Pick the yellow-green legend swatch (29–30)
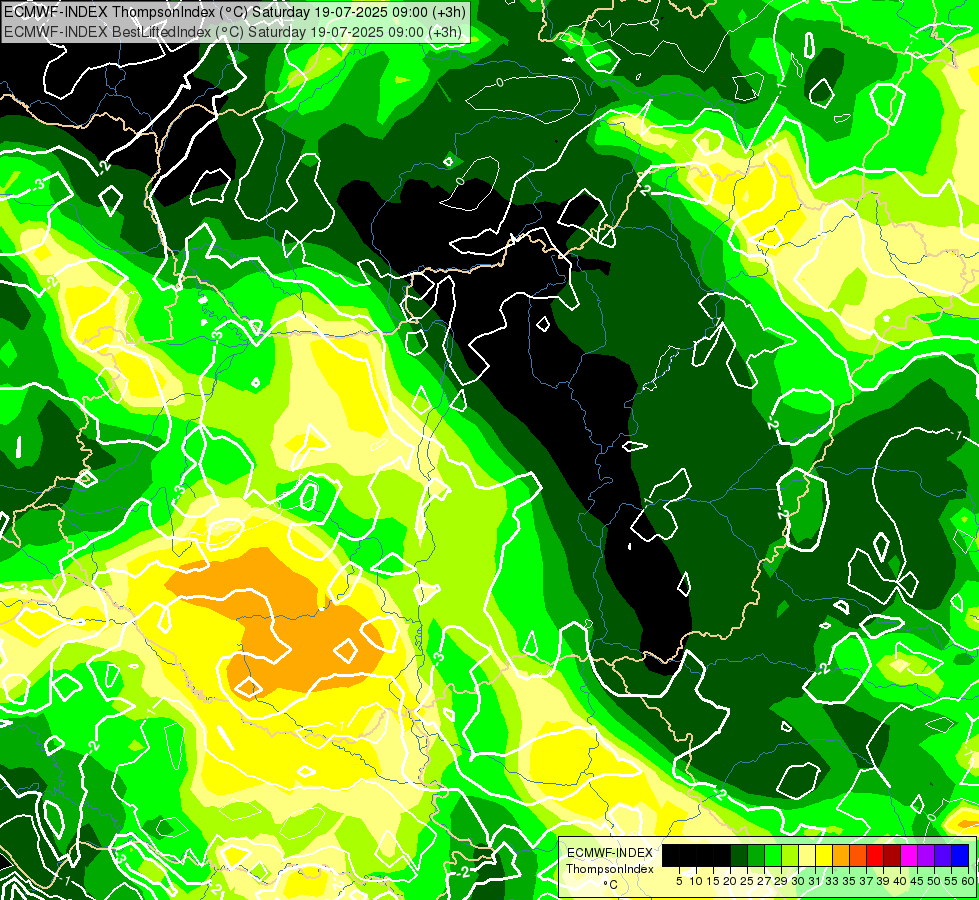 click(x=790, y=855)
